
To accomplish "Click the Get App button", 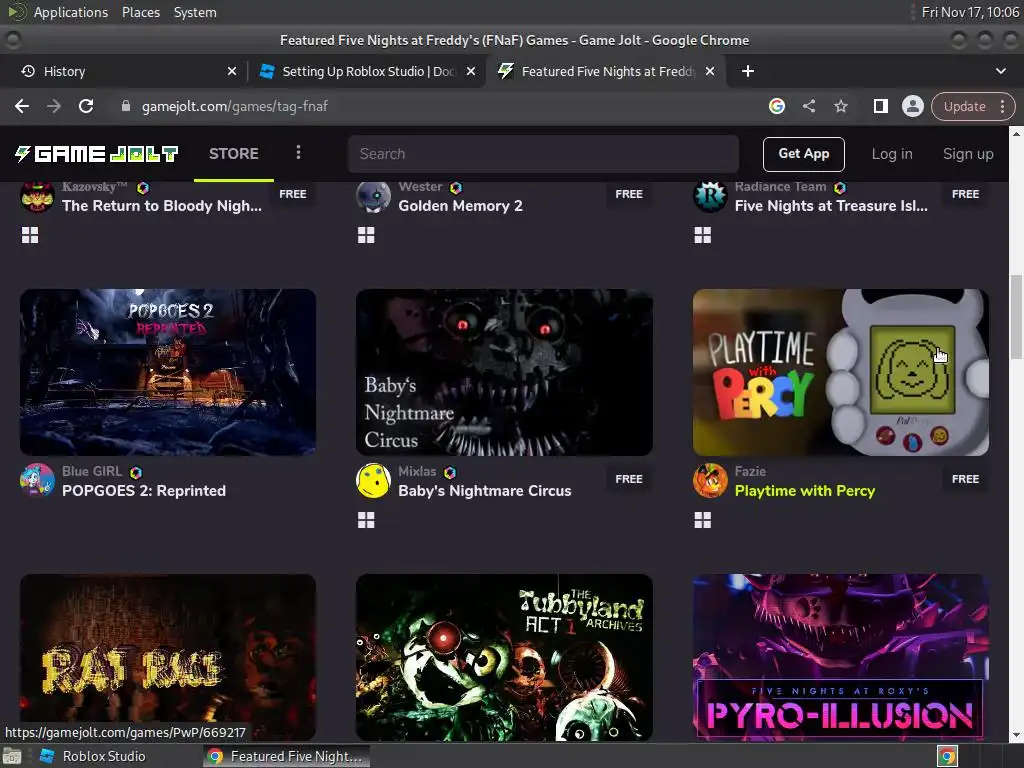I will tap(803, 154).
